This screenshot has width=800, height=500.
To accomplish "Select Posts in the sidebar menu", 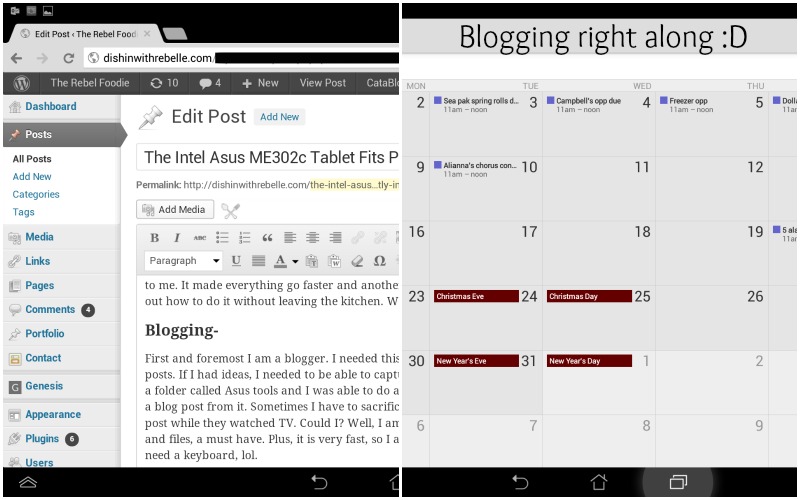I will (x=62, y=134).
